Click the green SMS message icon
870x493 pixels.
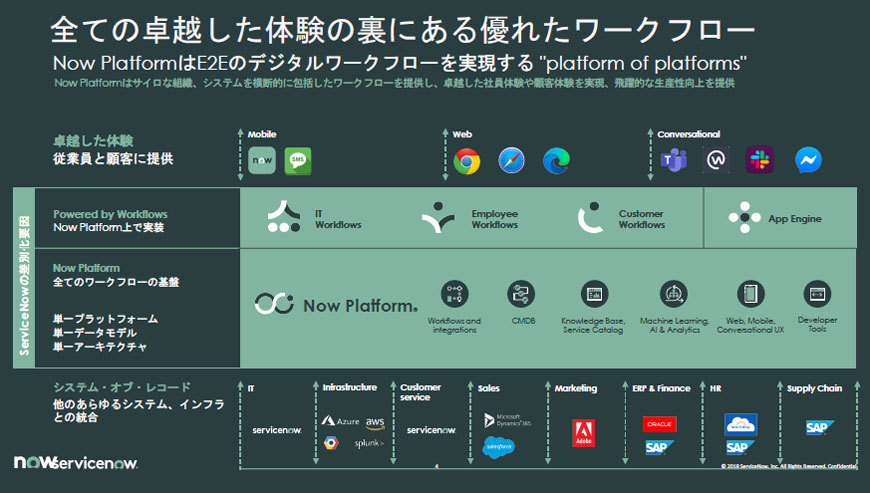[x=298, y=161]
